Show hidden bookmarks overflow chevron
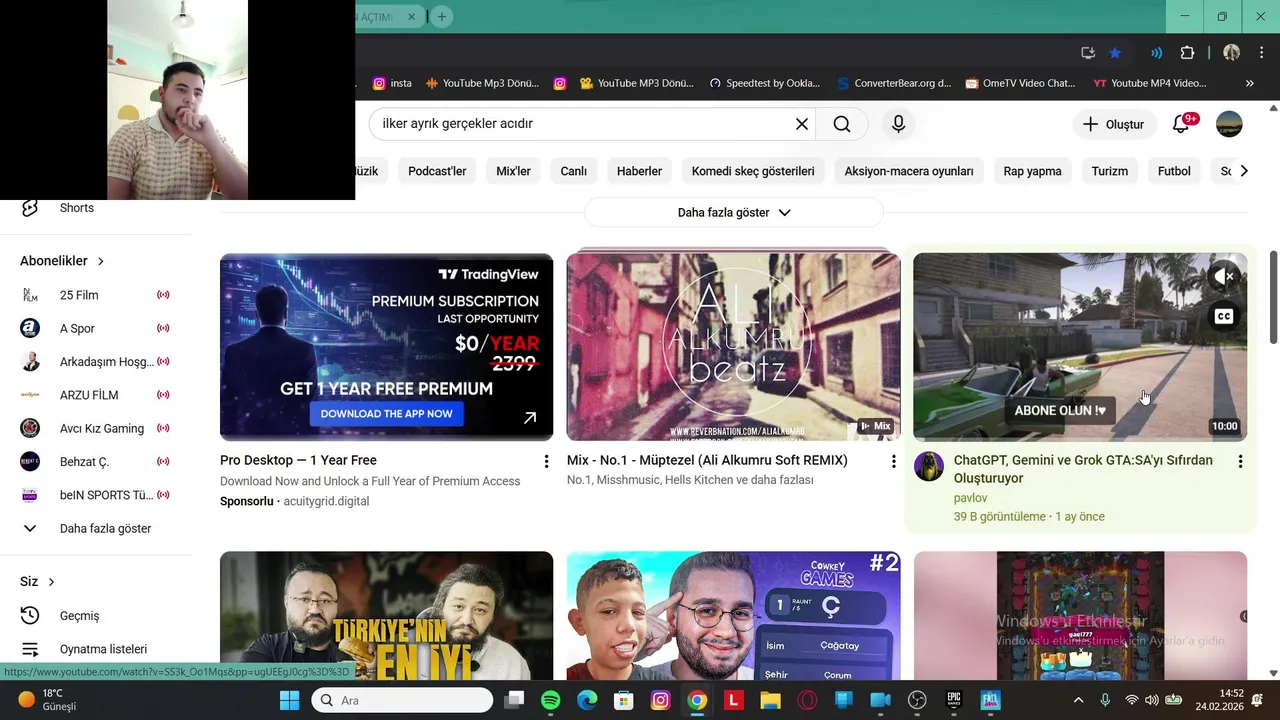Viewport: 1280px width, 720px height. (x=1249, y=83)
